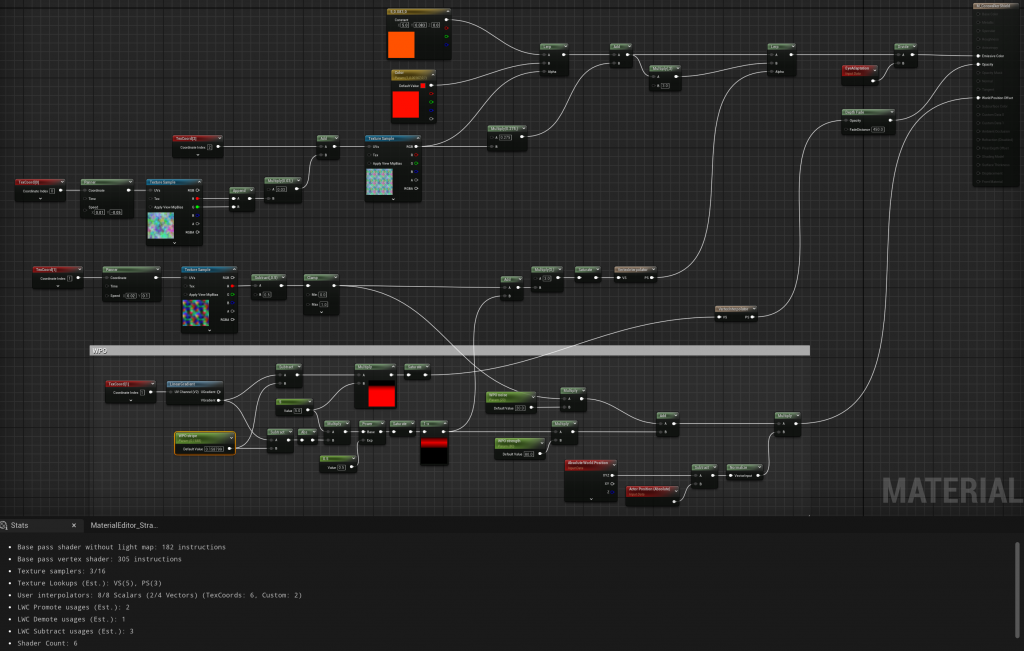Viewport: 1024px width, 651px height.
Task: Close the Stats tab
Action: (x=73, y=525)
